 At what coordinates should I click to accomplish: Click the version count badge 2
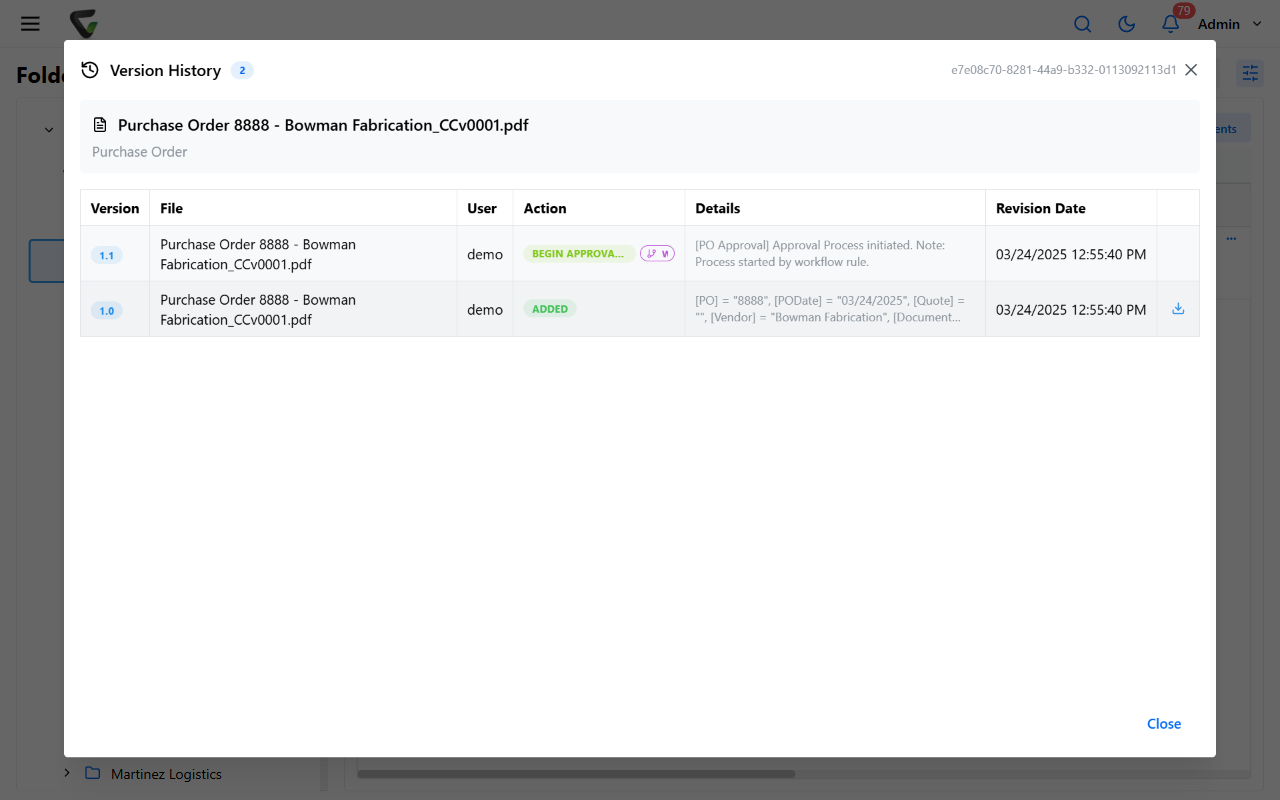[x=242, y=70]
